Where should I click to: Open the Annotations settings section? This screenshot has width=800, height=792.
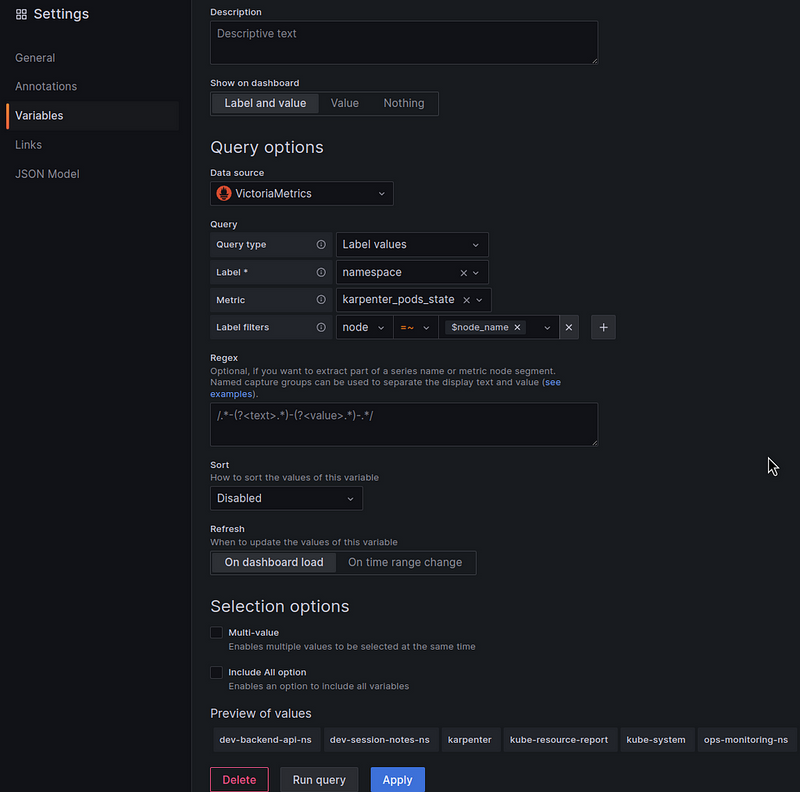46,87
